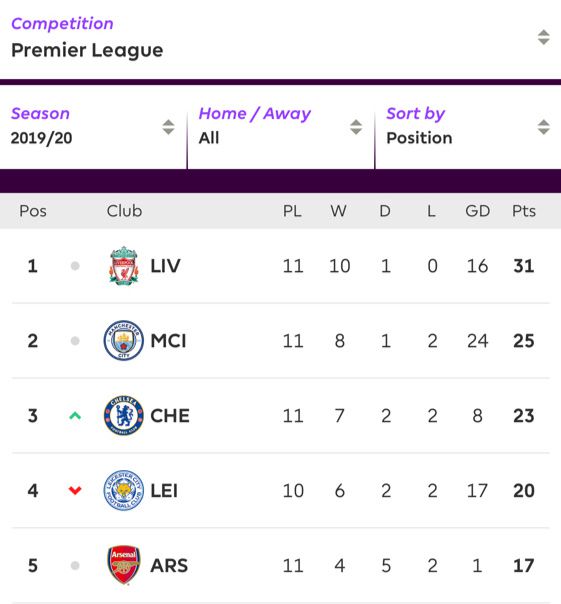Open the LIV team link

coord(165,266)
